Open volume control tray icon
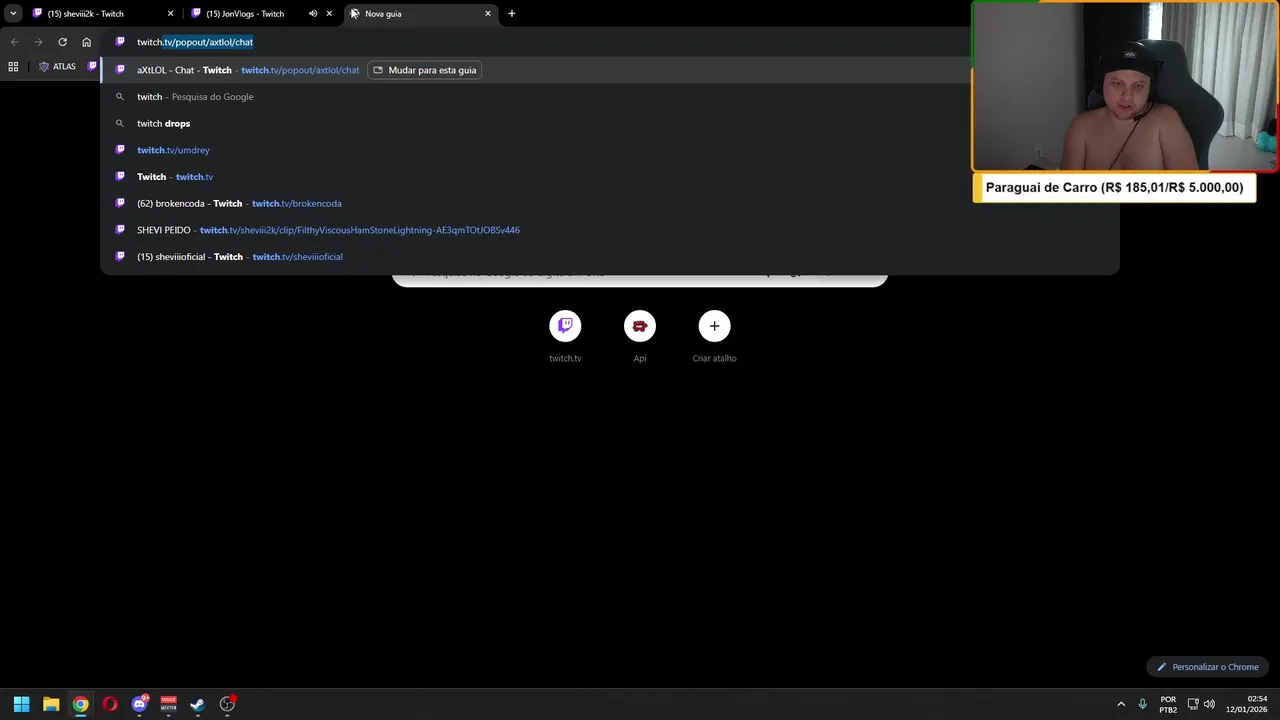1280x720 pixels. click(1209, 704)
